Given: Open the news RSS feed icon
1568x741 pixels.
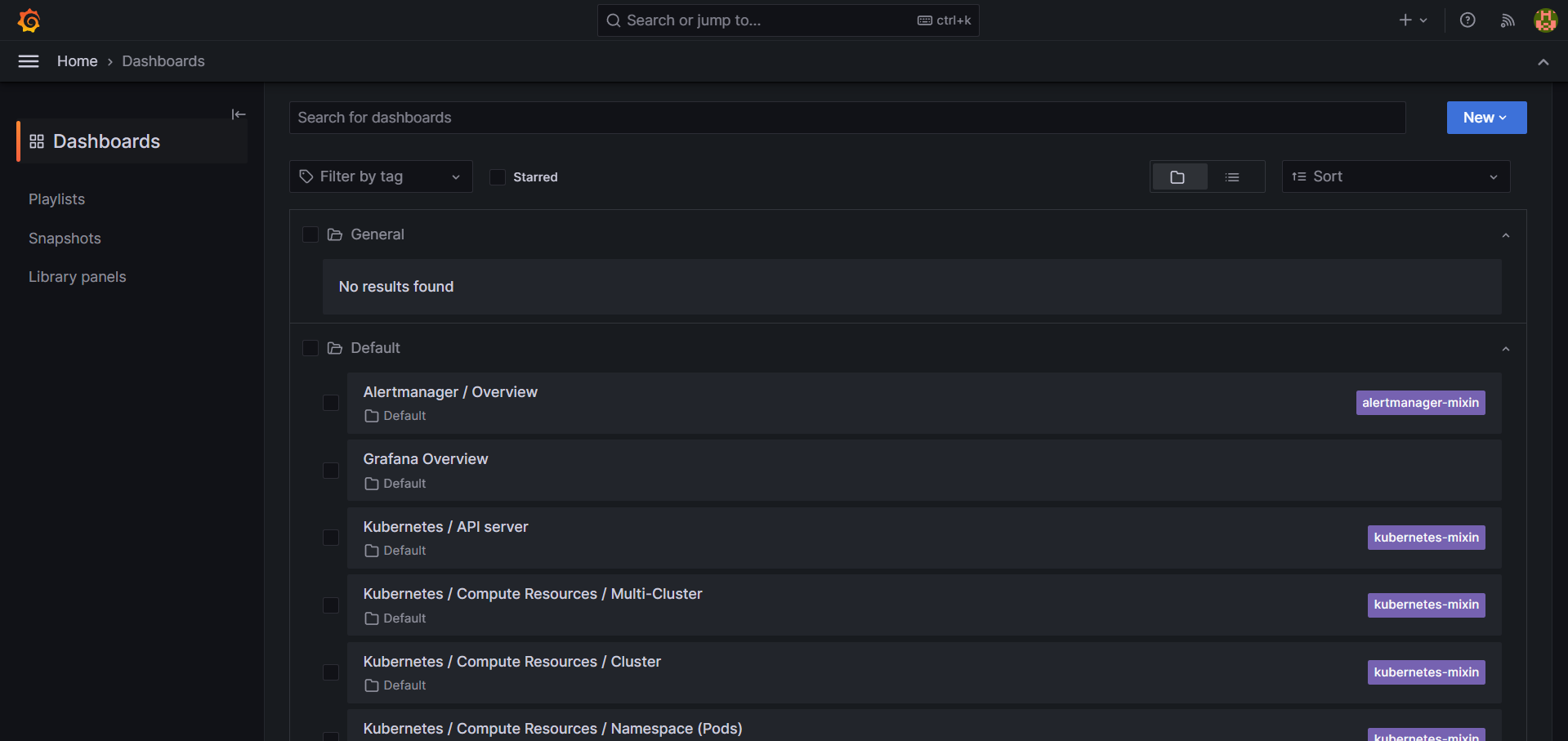Looking at the screenshot, I should click(x=1508, y=20).
